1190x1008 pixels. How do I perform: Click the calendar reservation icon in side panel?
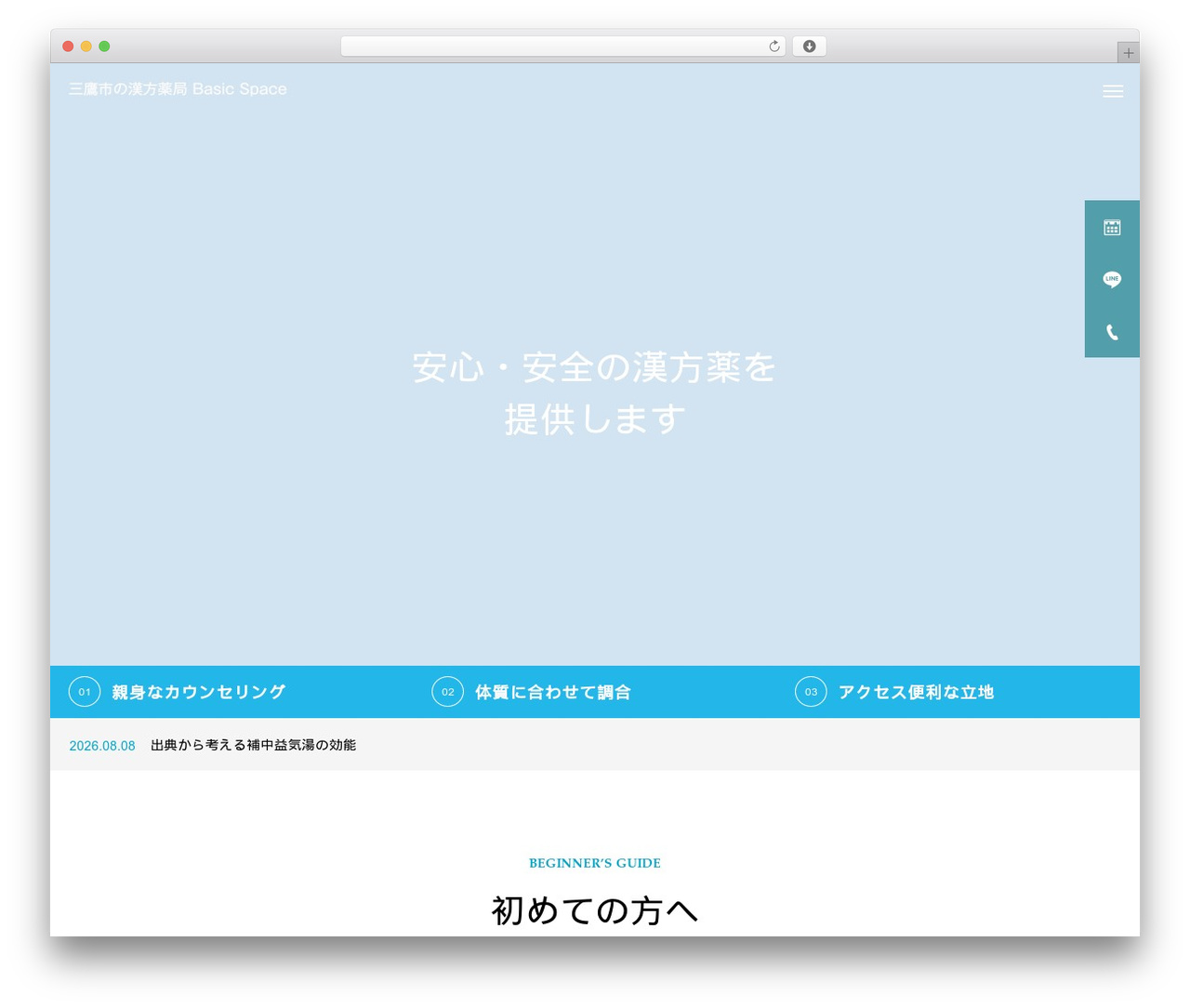pyautogui.click(x=1112, y=227)
